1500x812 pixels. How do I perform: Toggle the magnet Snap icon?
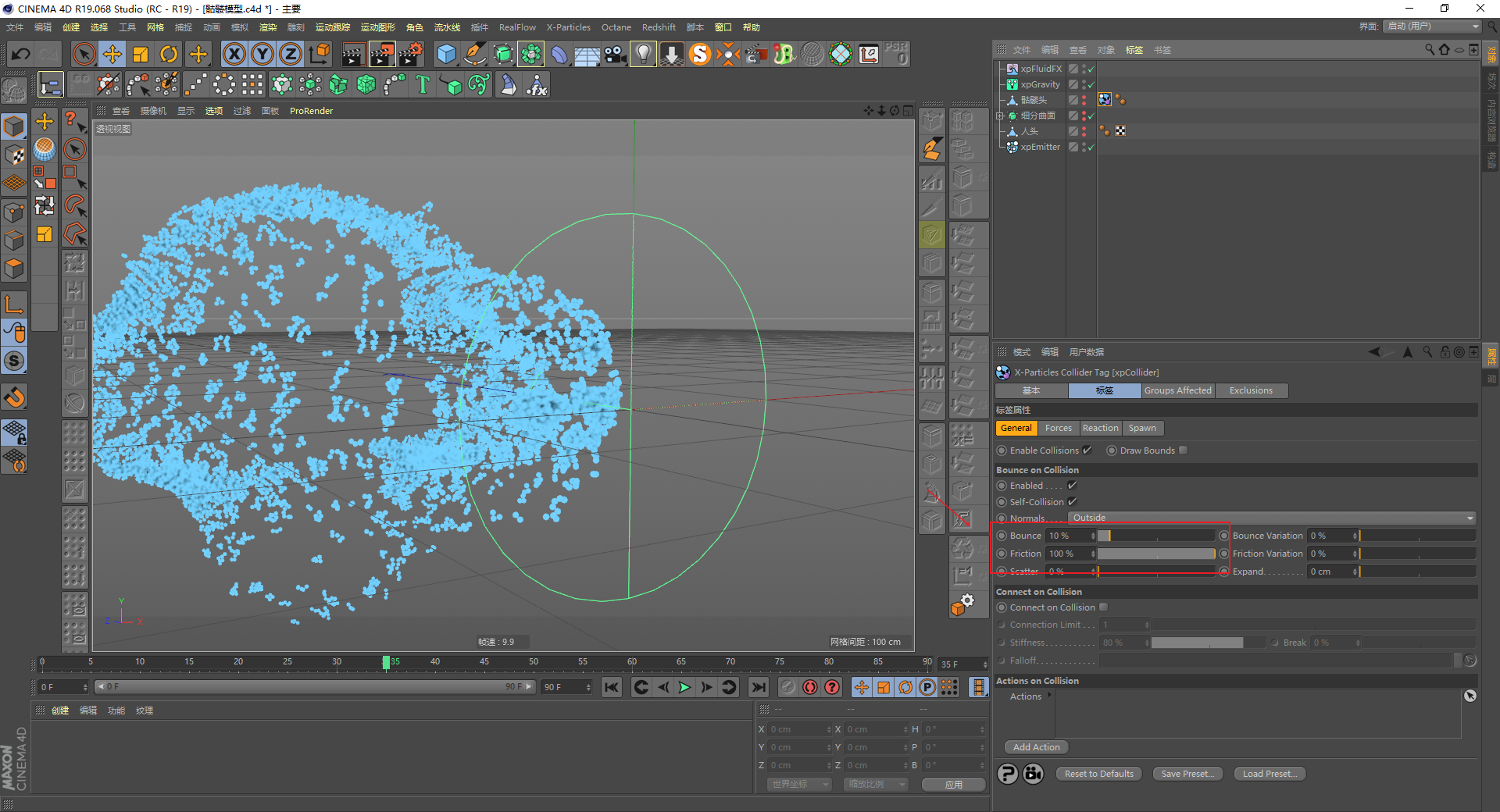click(x=14, y=397)
